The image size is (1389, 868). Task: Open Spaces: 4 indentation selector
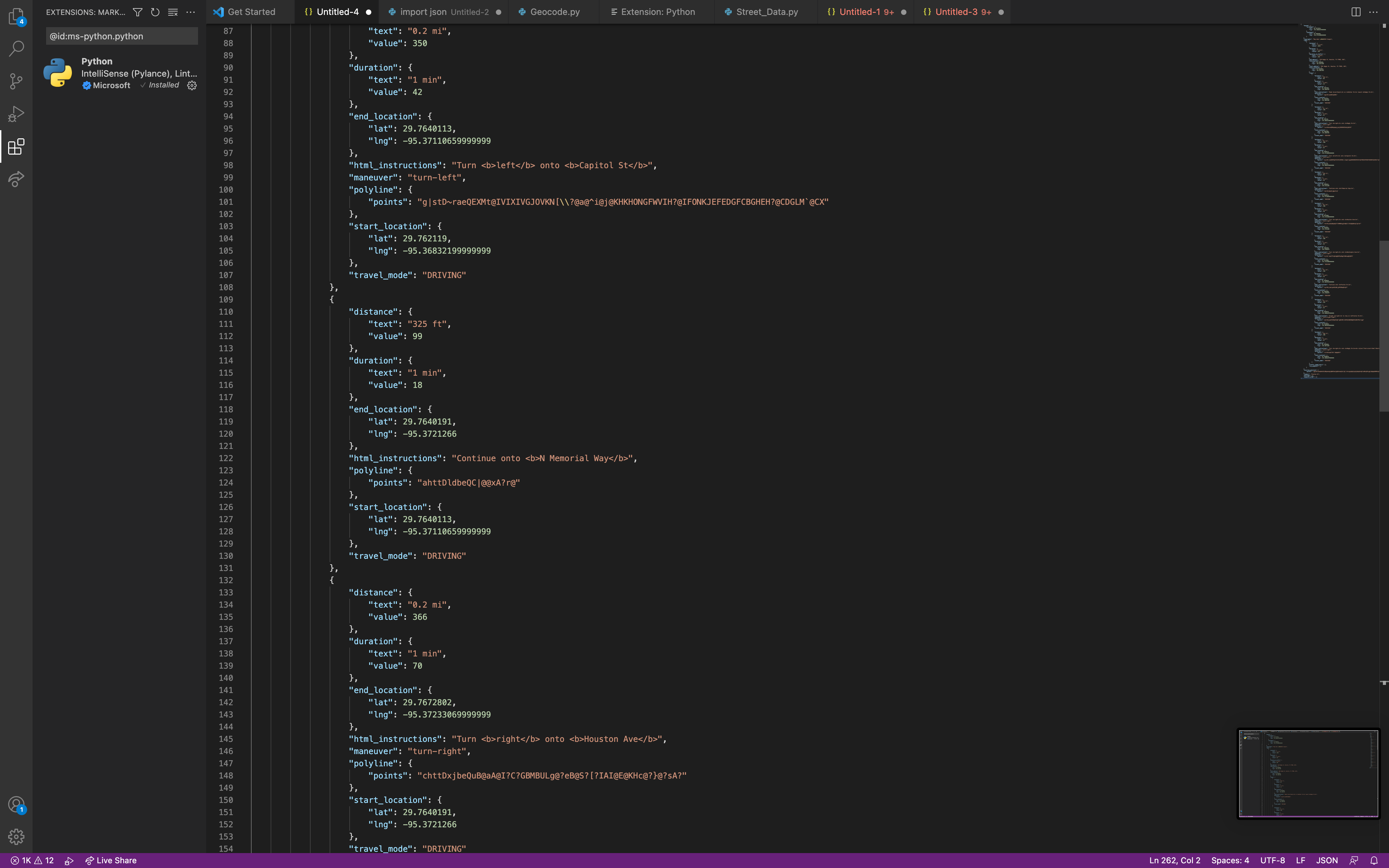point(1229,860)
